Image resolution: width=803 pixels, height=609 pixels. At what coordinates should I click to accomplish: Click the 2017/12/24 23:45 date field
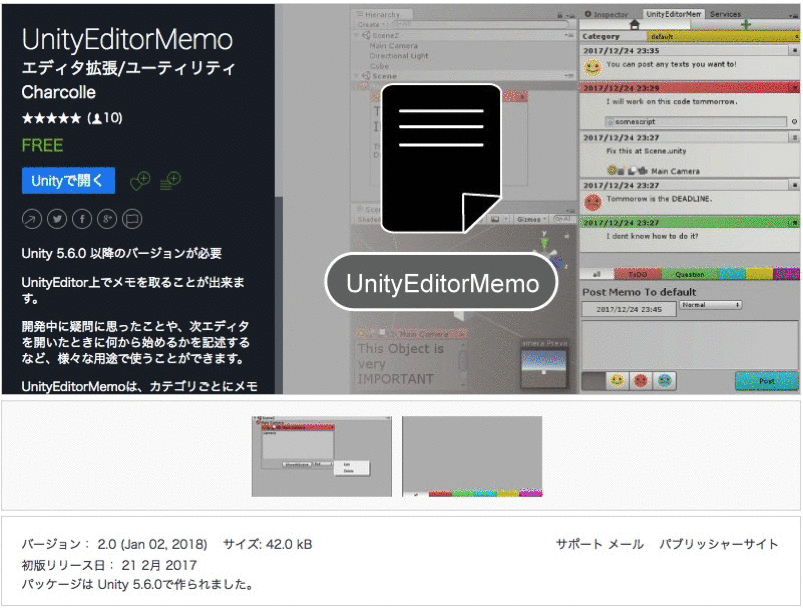point(629,309)
